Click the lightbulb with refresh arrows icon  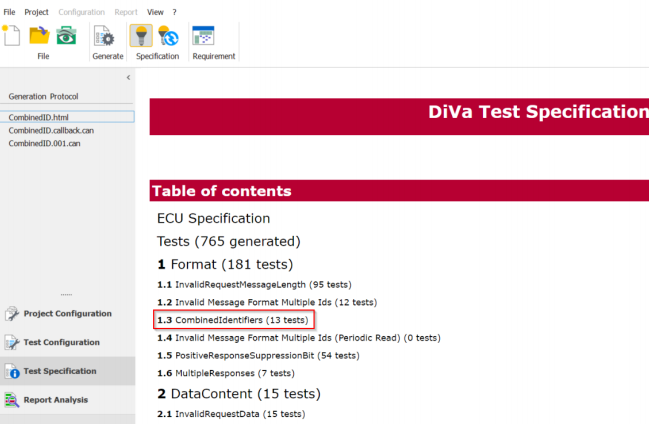pyautogui.click(x=168, y=36)
